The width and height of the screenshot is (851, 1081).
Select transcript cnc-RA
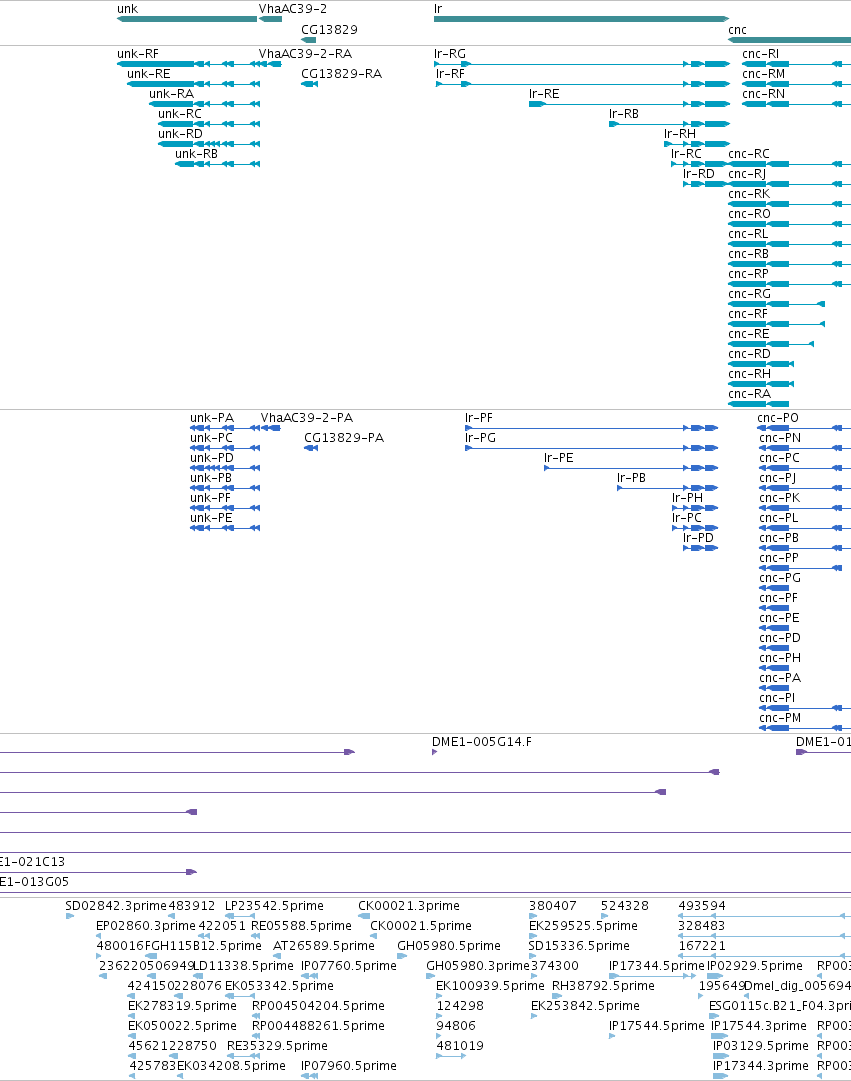tap(750, 394)
